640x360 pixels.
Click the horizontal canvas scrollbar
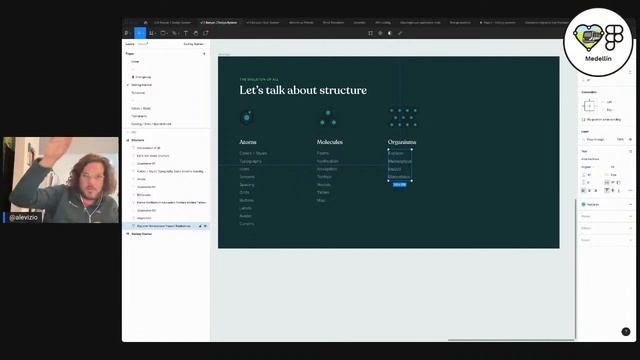point(511,340)
